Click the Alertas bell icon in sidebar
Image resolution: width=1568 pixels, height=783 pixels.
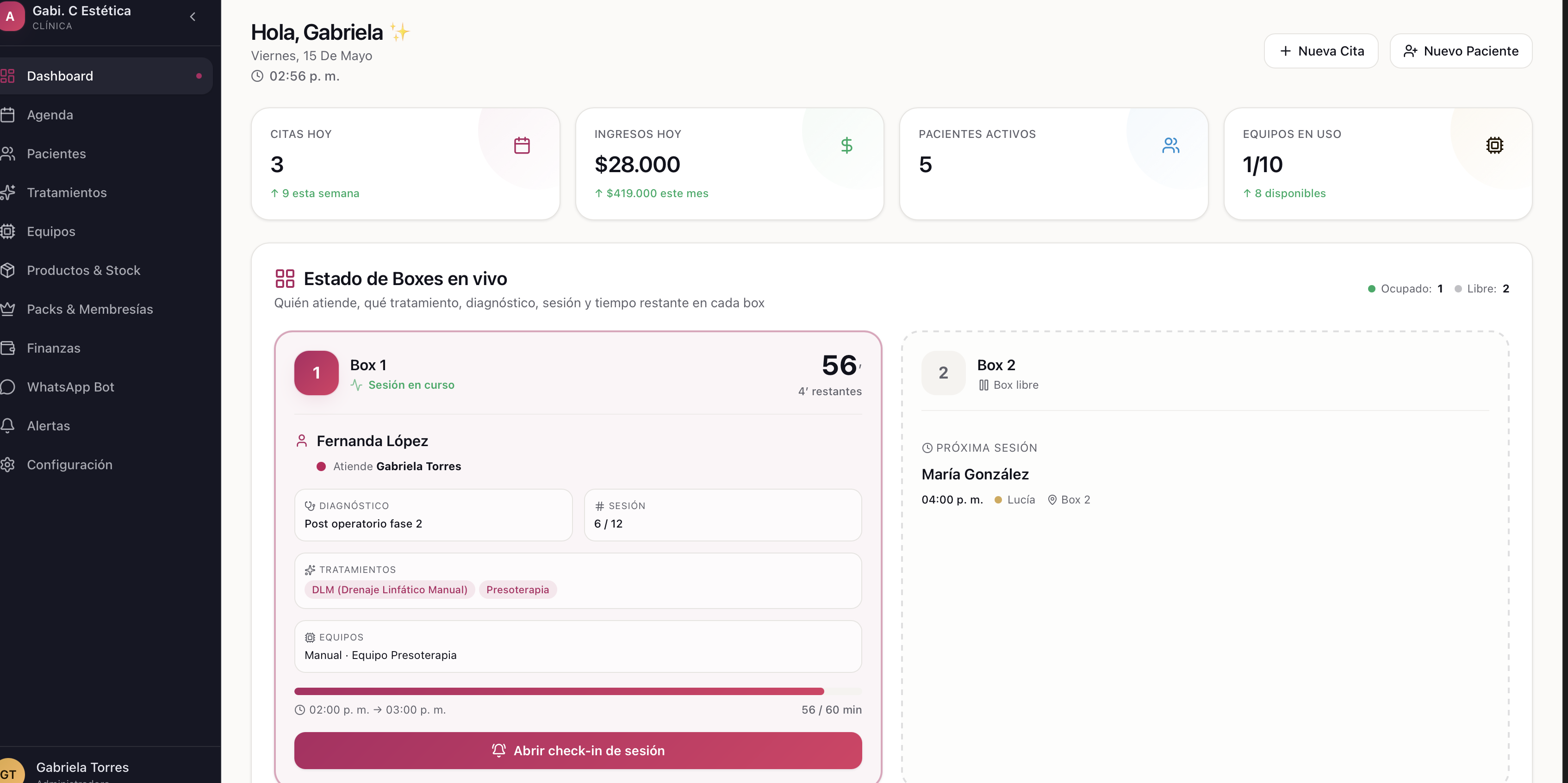(x=7, y=426)
